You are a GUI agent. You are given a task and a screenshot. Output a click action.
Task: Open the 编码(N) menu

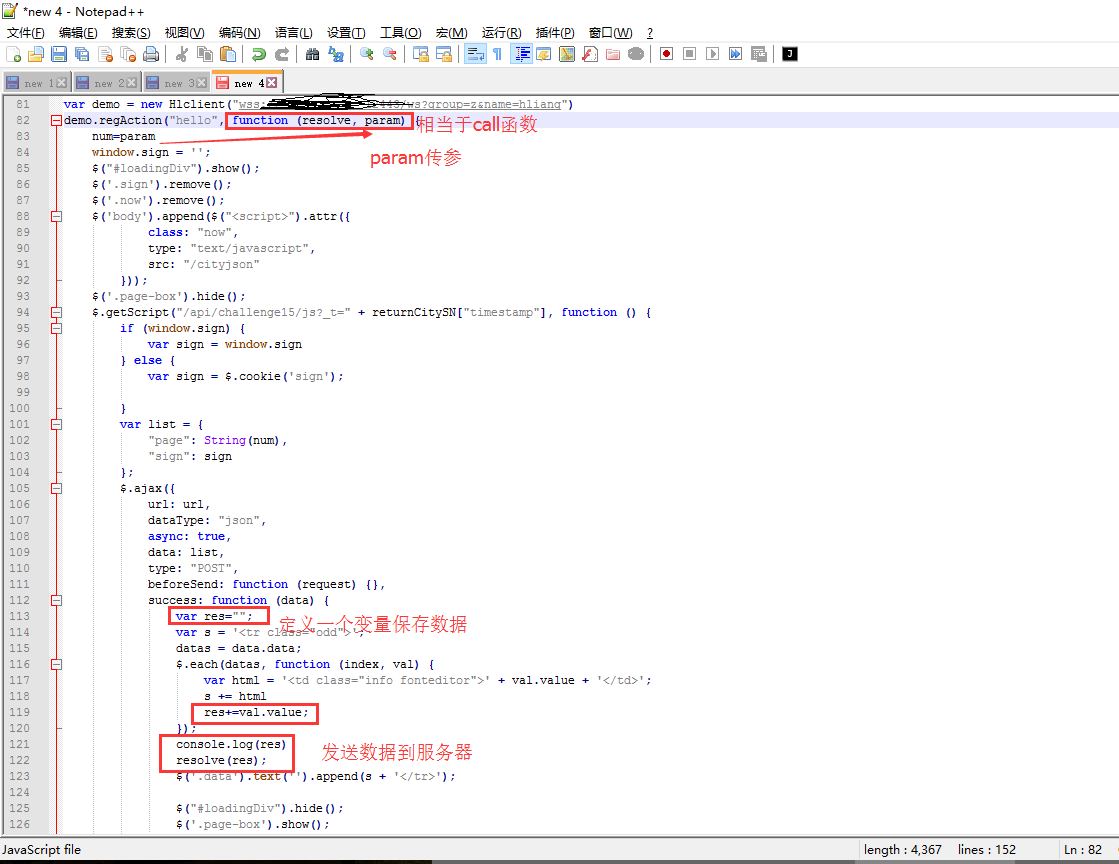pos(239,33)
